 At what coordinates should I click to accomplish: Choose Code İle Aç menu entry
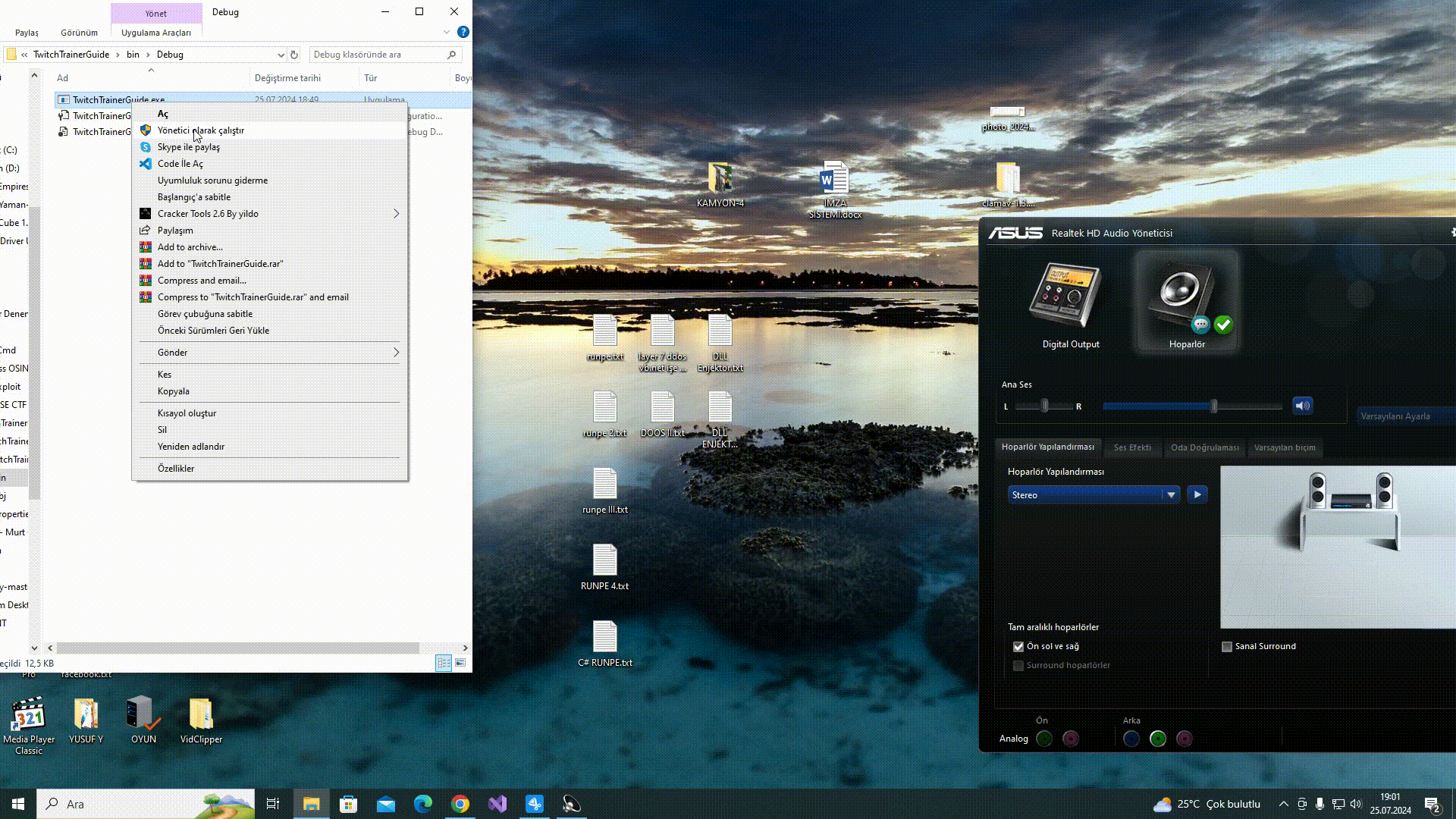(x=269, y=164)
